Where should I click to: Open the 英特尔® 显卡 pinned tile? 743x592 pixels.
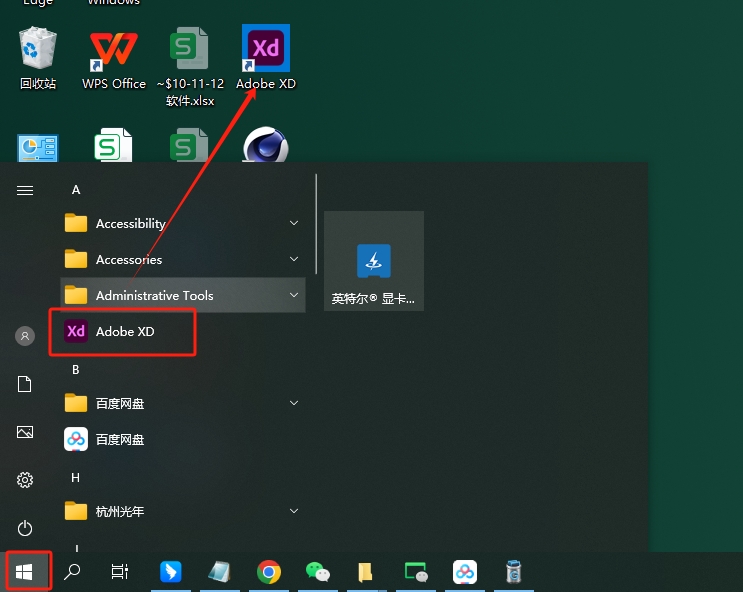coord(374,261)
